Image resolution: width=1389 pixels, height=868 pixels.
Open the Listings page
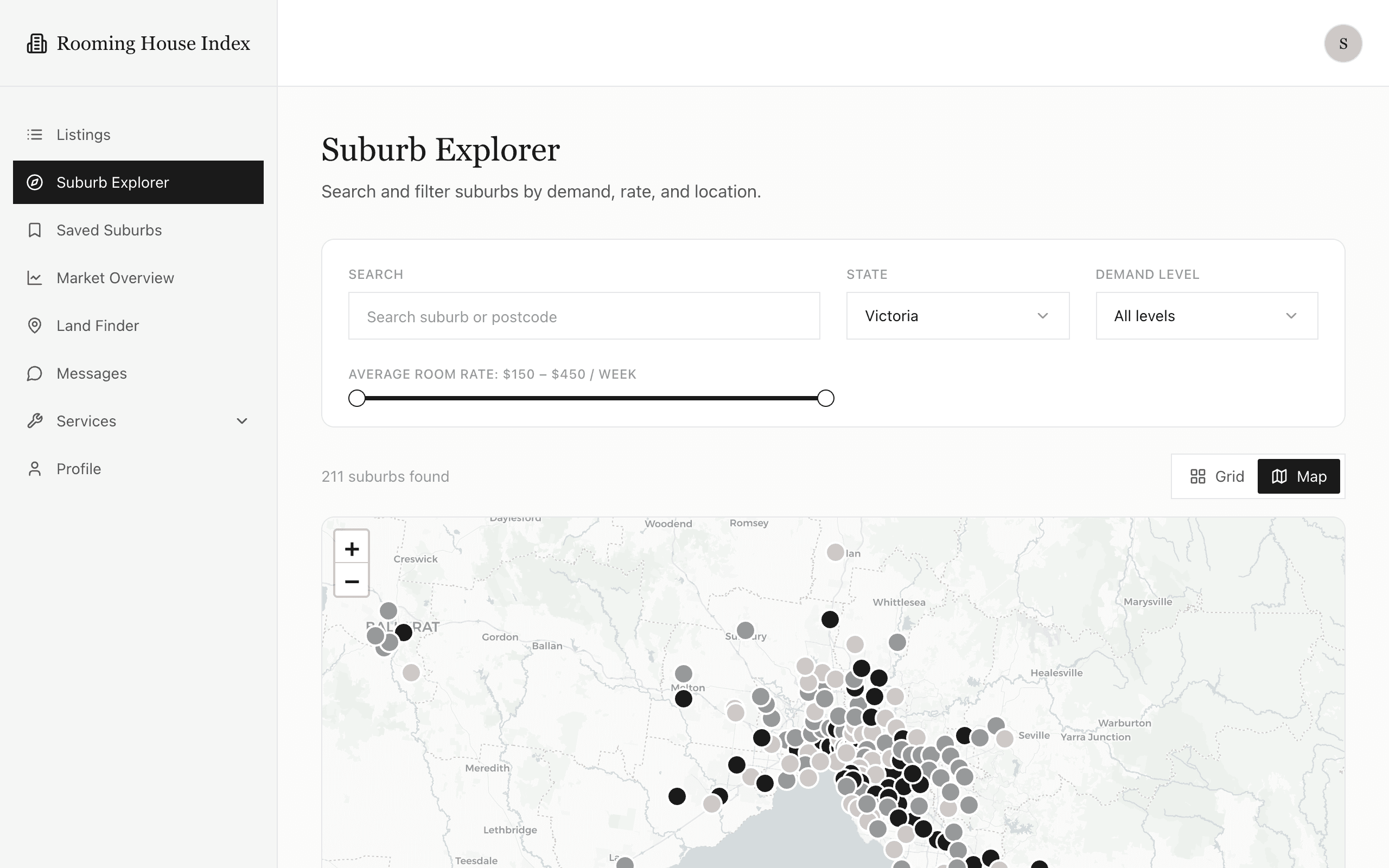[x=138, y=135]
